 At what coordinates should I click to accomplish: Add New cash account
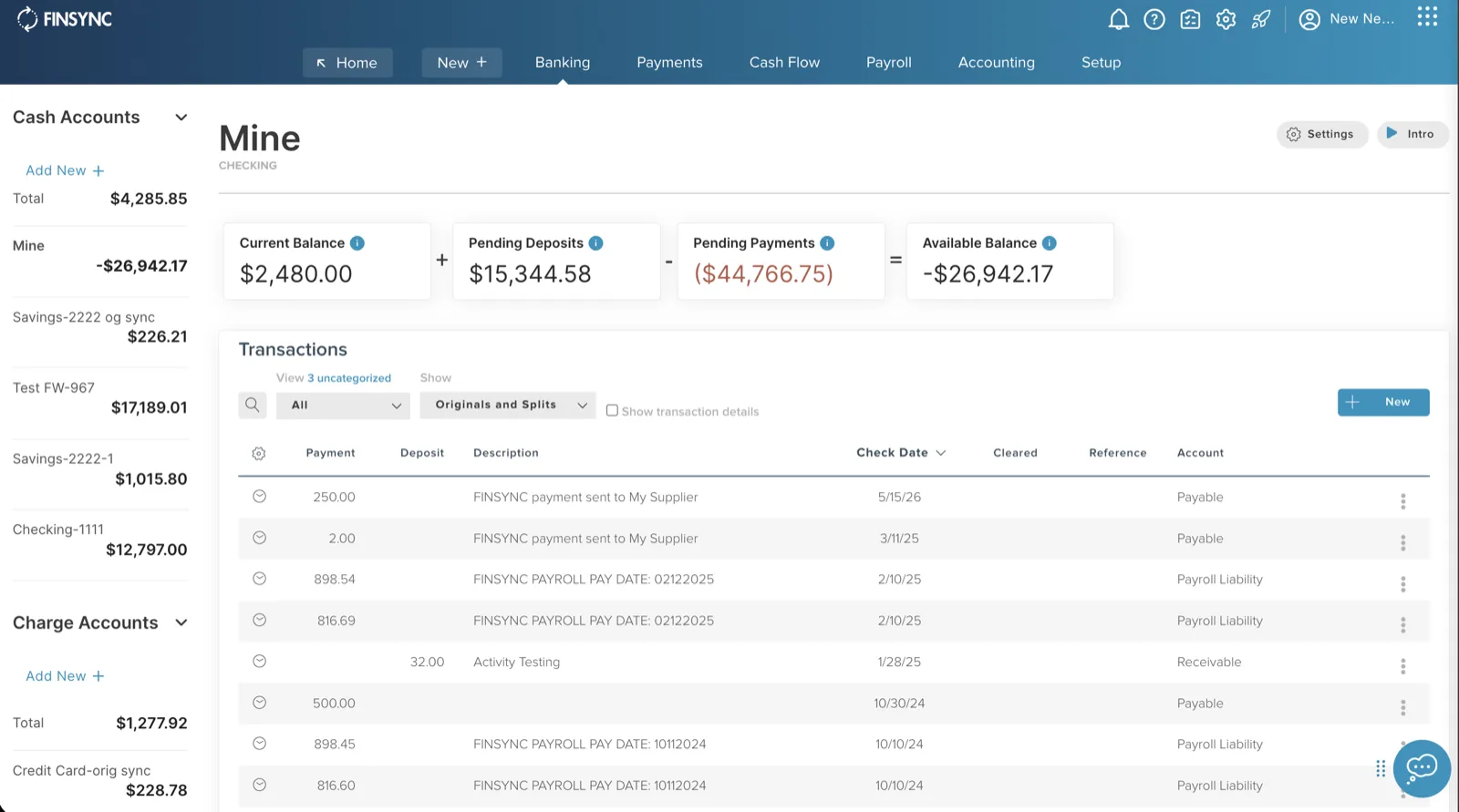pyautogui.click(x=65, y=170)
